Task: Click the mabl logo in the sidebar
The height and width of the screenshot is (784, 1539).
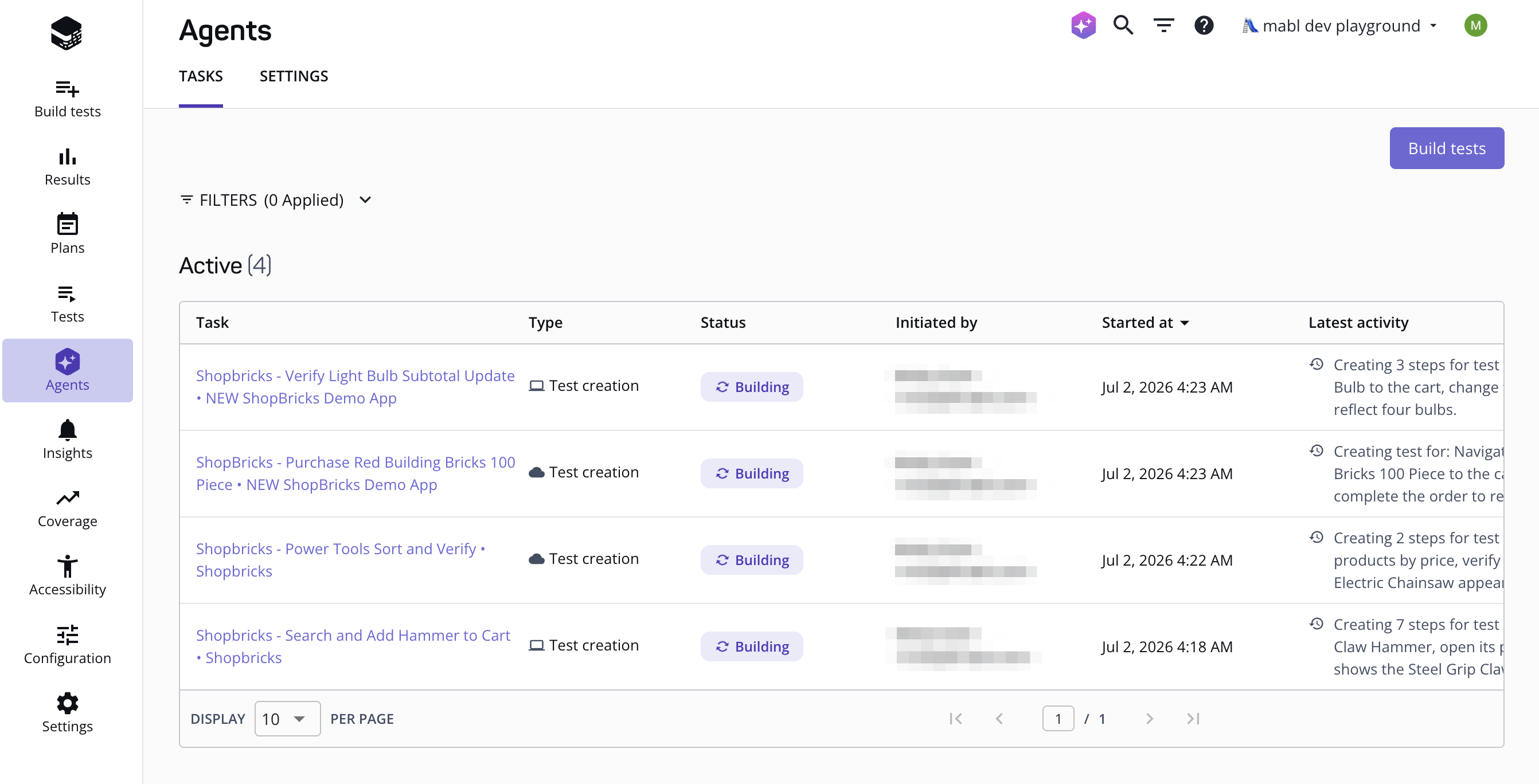Action: click(67, 33)
